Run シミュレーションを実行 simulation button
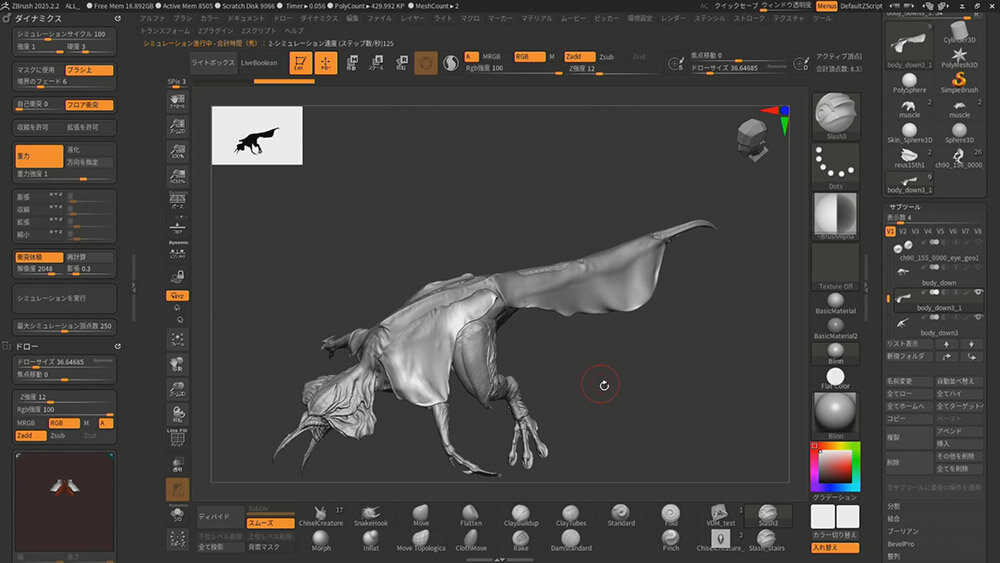 point(64,298)
